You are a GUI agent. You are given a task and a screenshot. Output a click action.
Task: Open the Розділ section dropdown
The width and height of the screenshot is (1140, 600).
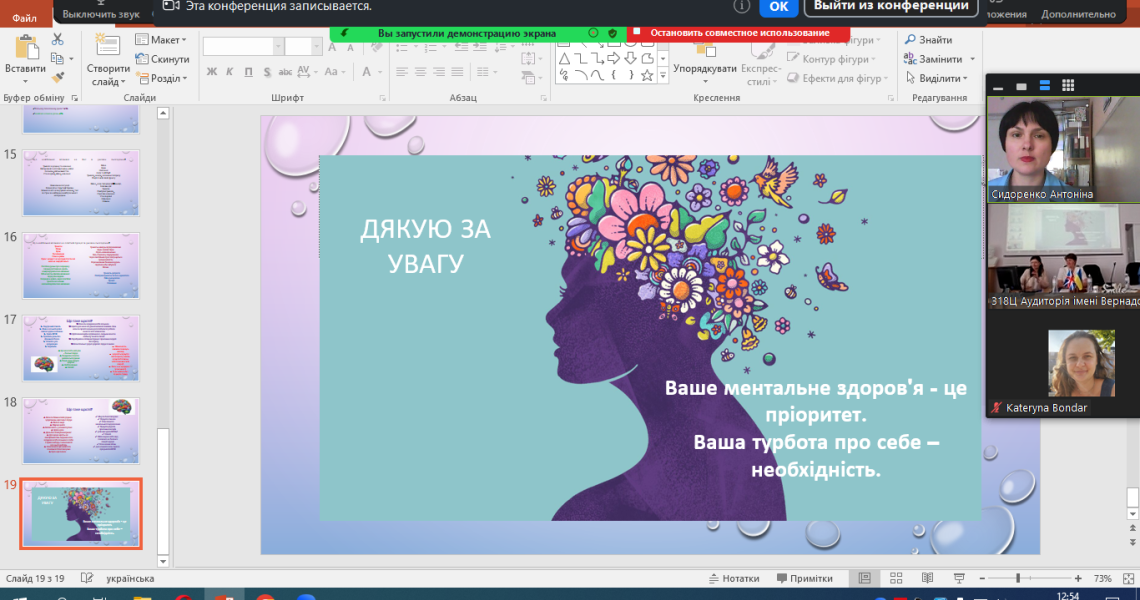click(162, 78)
